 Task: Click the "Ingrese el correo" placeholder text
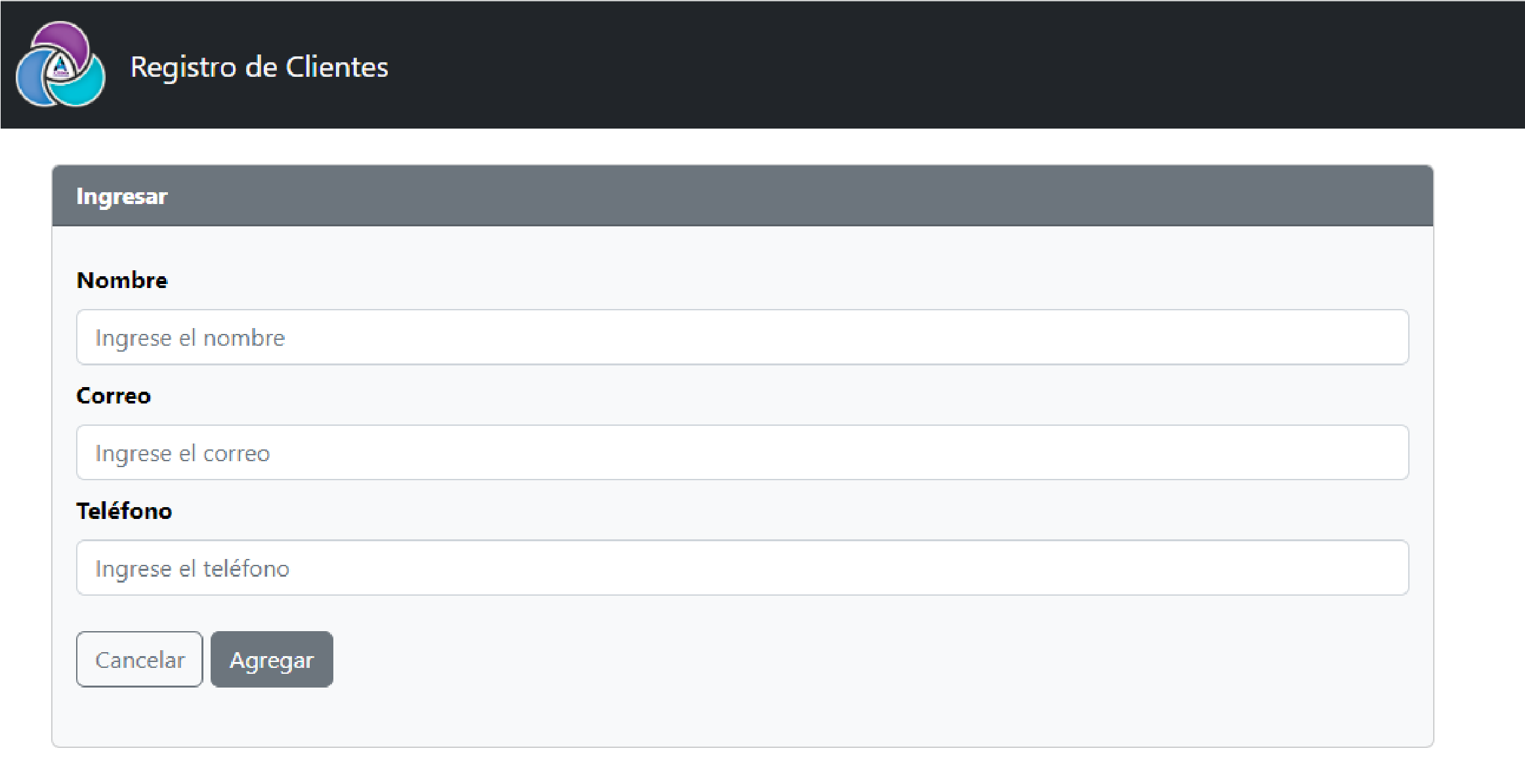pyautogui.click(x=182, y=453)
